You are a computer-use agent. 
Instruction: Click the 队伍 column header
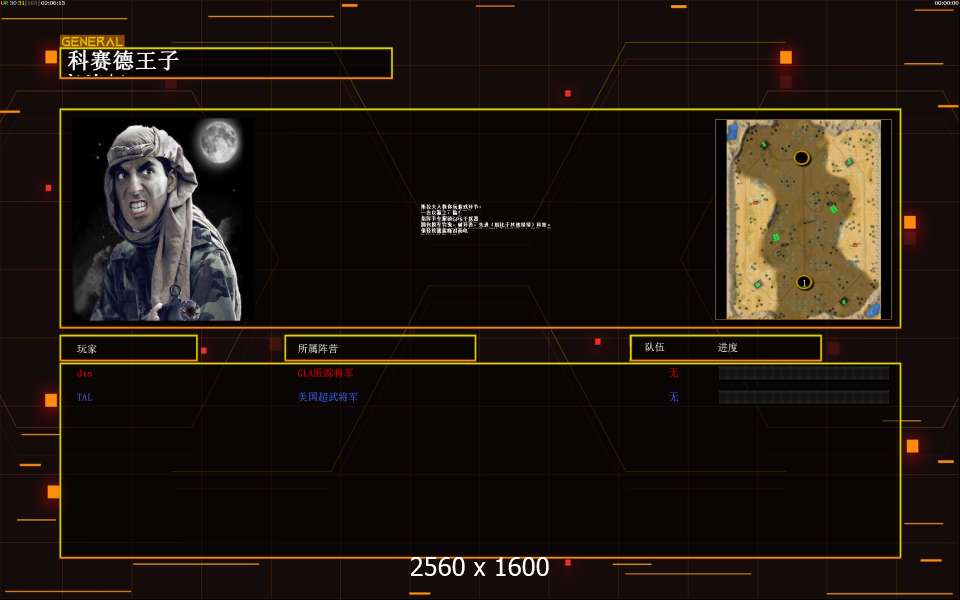655,348
